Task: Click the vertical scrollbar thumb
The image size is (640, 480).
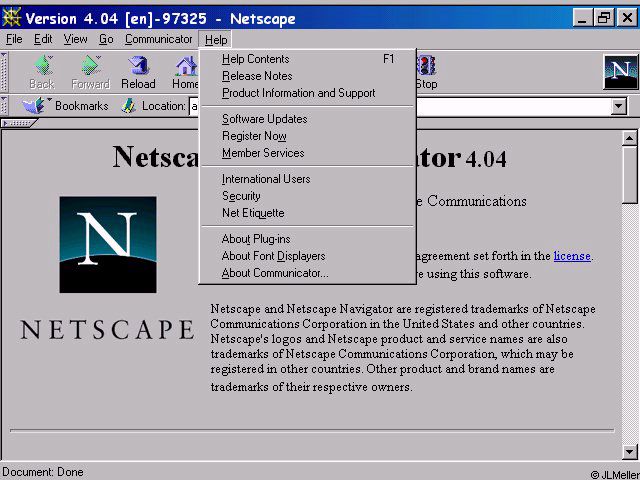Action: 629,175
